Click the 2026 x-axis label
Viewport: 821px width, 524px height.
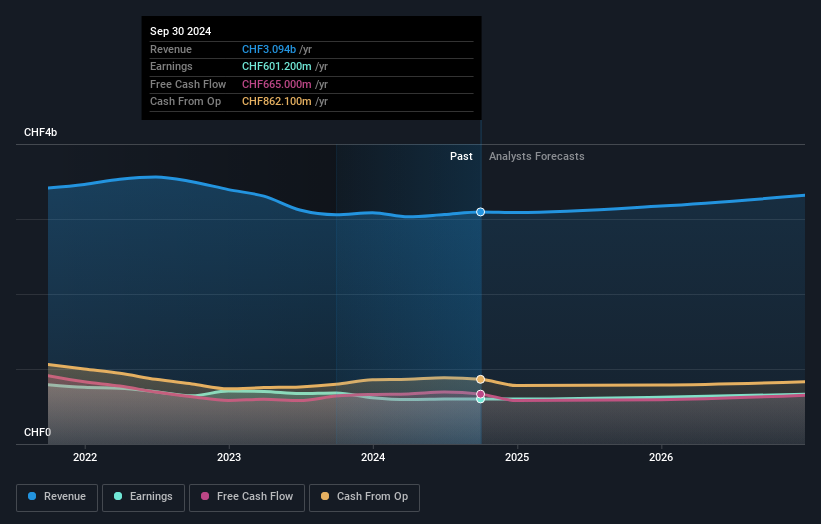tap(661, 457)
